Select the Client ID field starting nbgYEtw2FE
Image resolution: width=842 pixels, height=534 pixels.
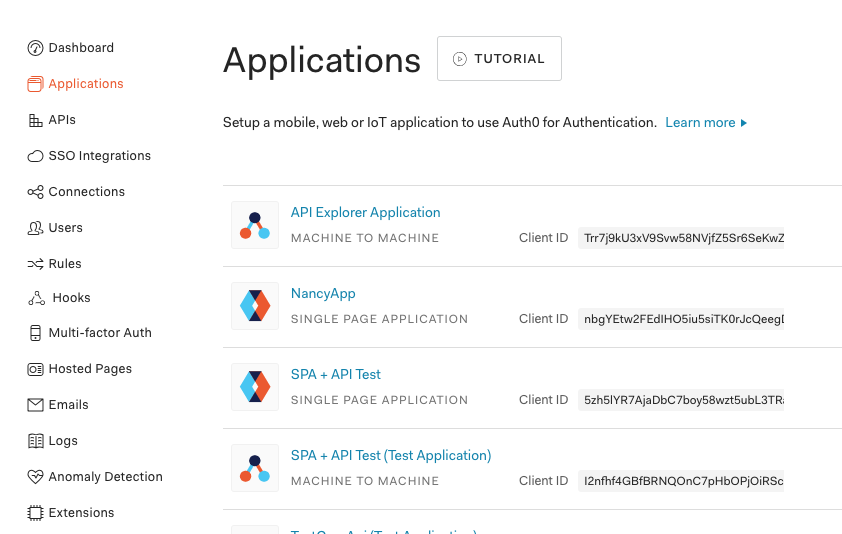coord(681,319)
